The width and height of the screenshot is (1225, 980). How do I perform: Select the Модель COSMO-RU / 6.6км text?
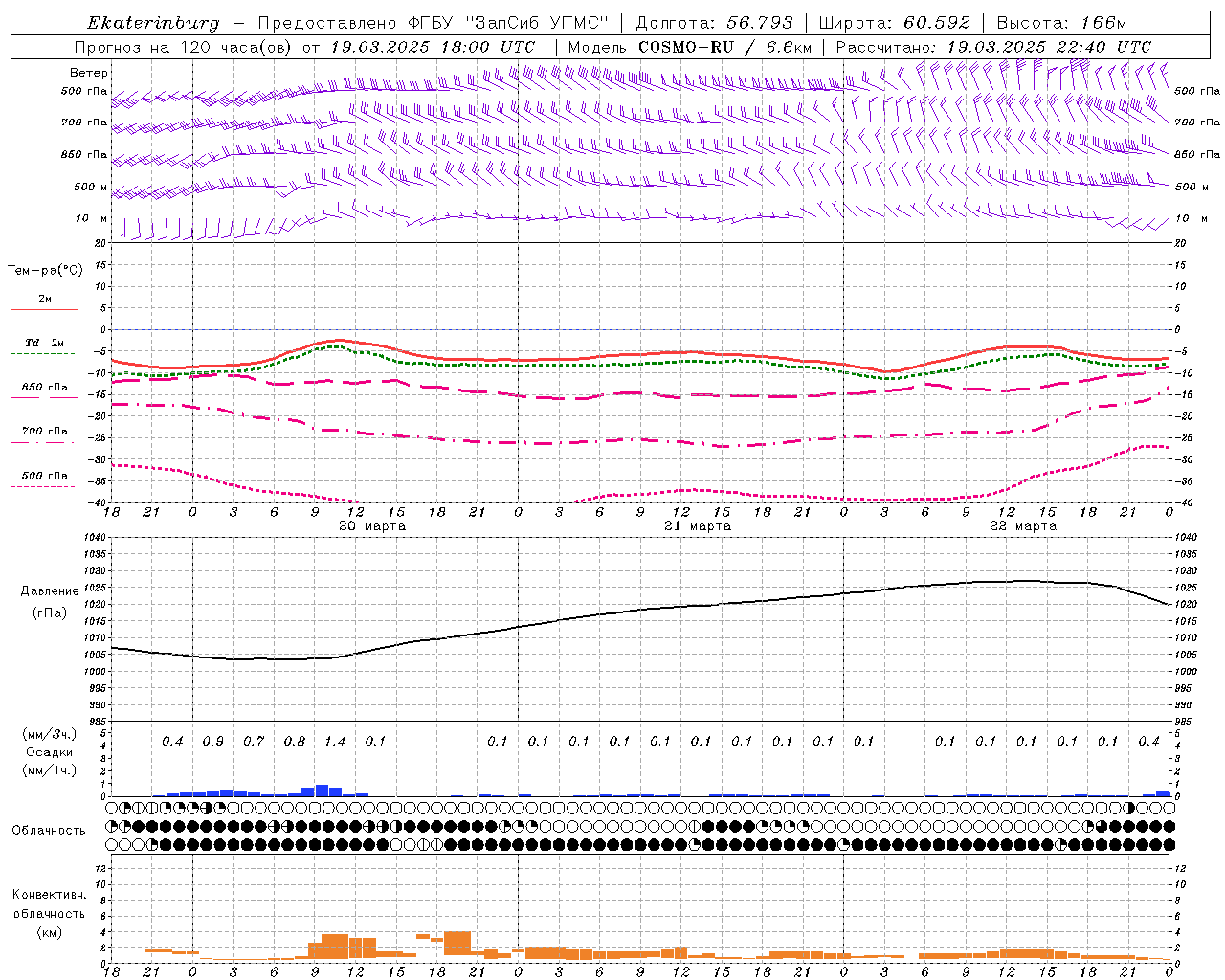(689, 47)
